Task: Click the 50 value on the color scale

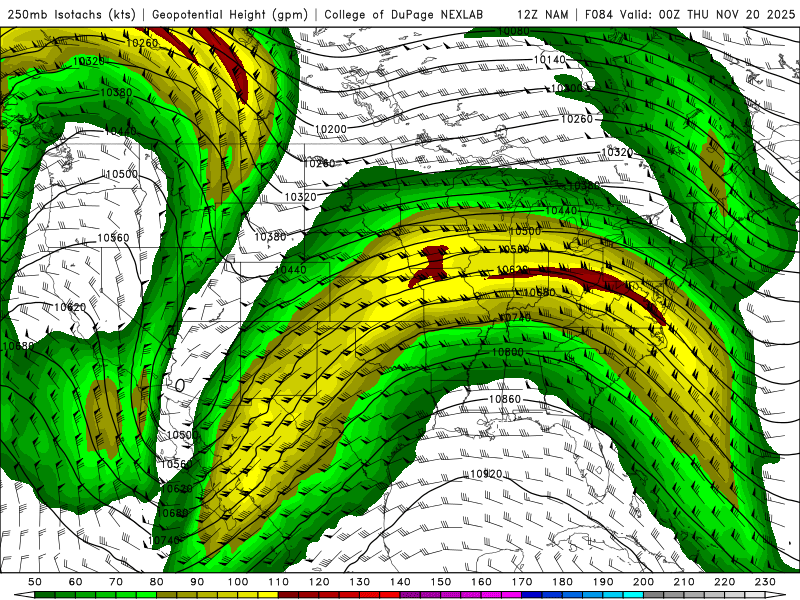Action: click(x=35, y=582)
